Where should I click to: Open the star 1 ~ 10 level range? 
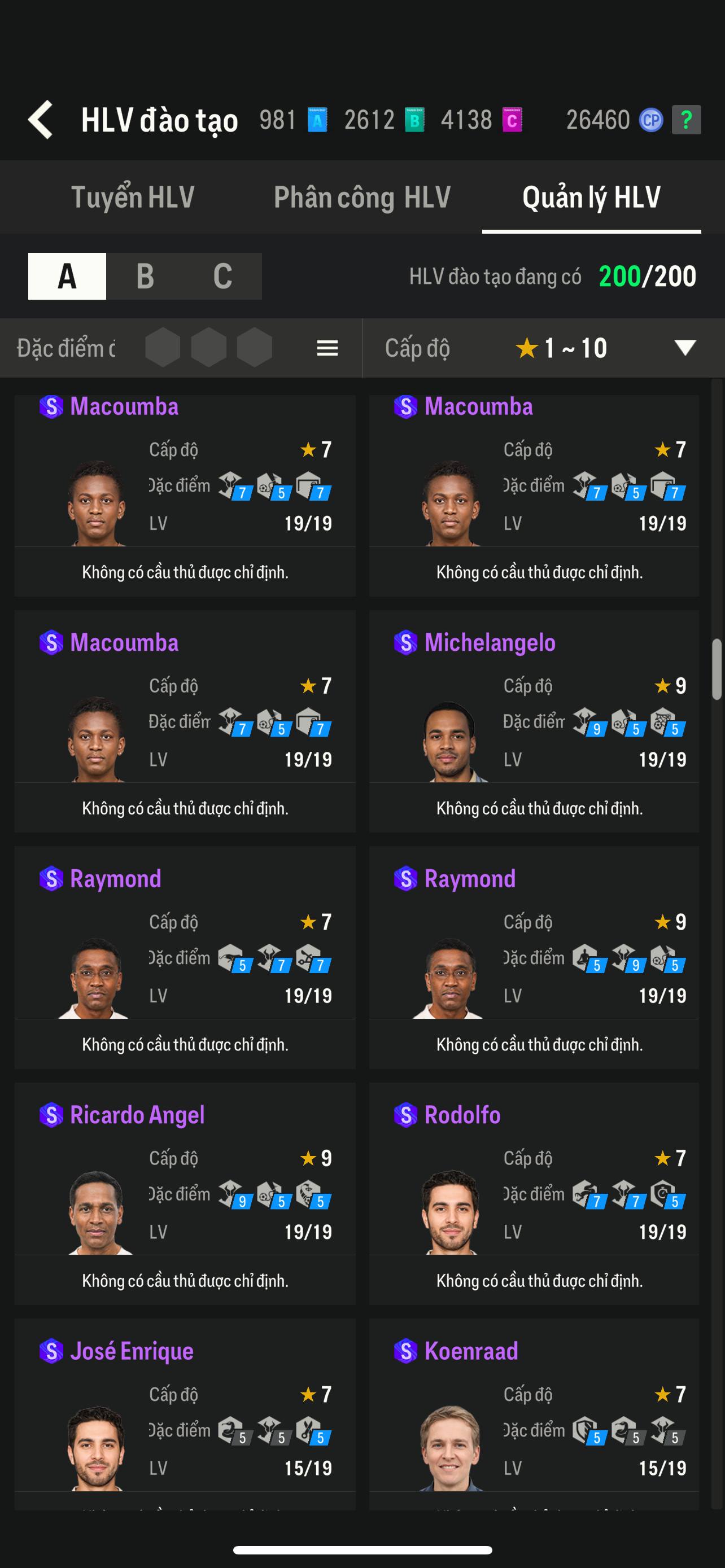[x=561, y=348]
